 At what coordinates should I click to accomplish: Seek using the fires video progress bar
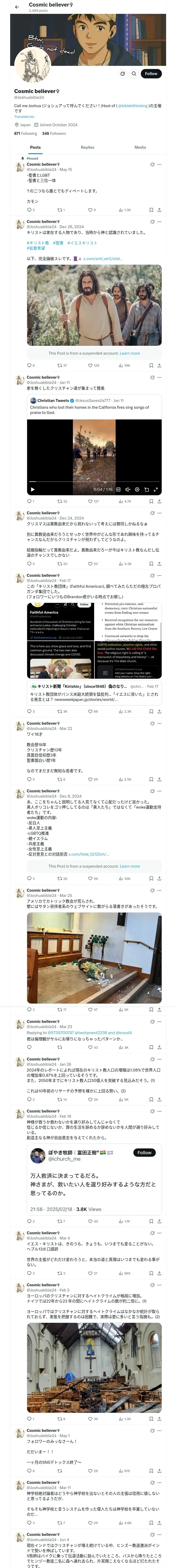tap(91, 482)
